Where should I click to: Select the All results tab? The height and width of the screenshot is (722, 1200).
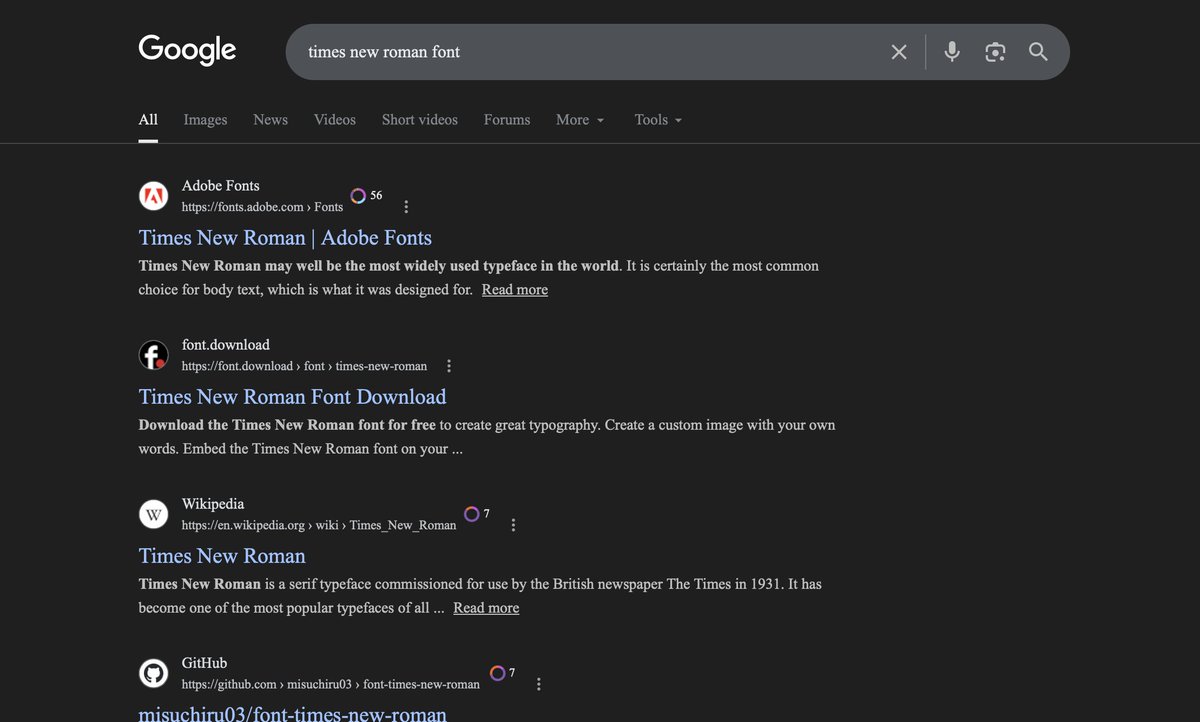[148, 120]
